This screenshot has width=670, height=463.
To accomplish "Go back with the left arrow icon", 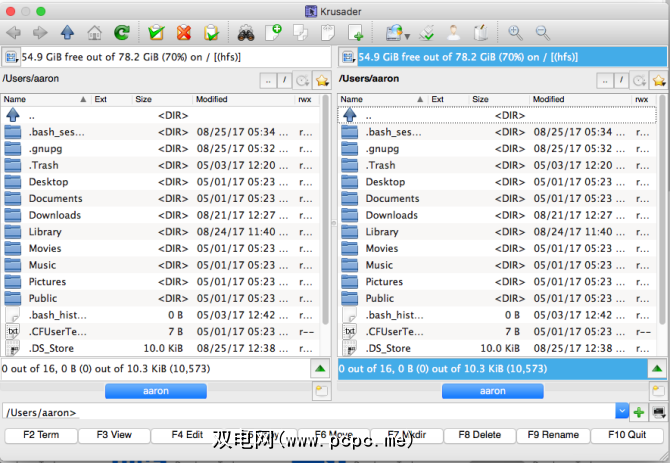I will coord(13,32).
